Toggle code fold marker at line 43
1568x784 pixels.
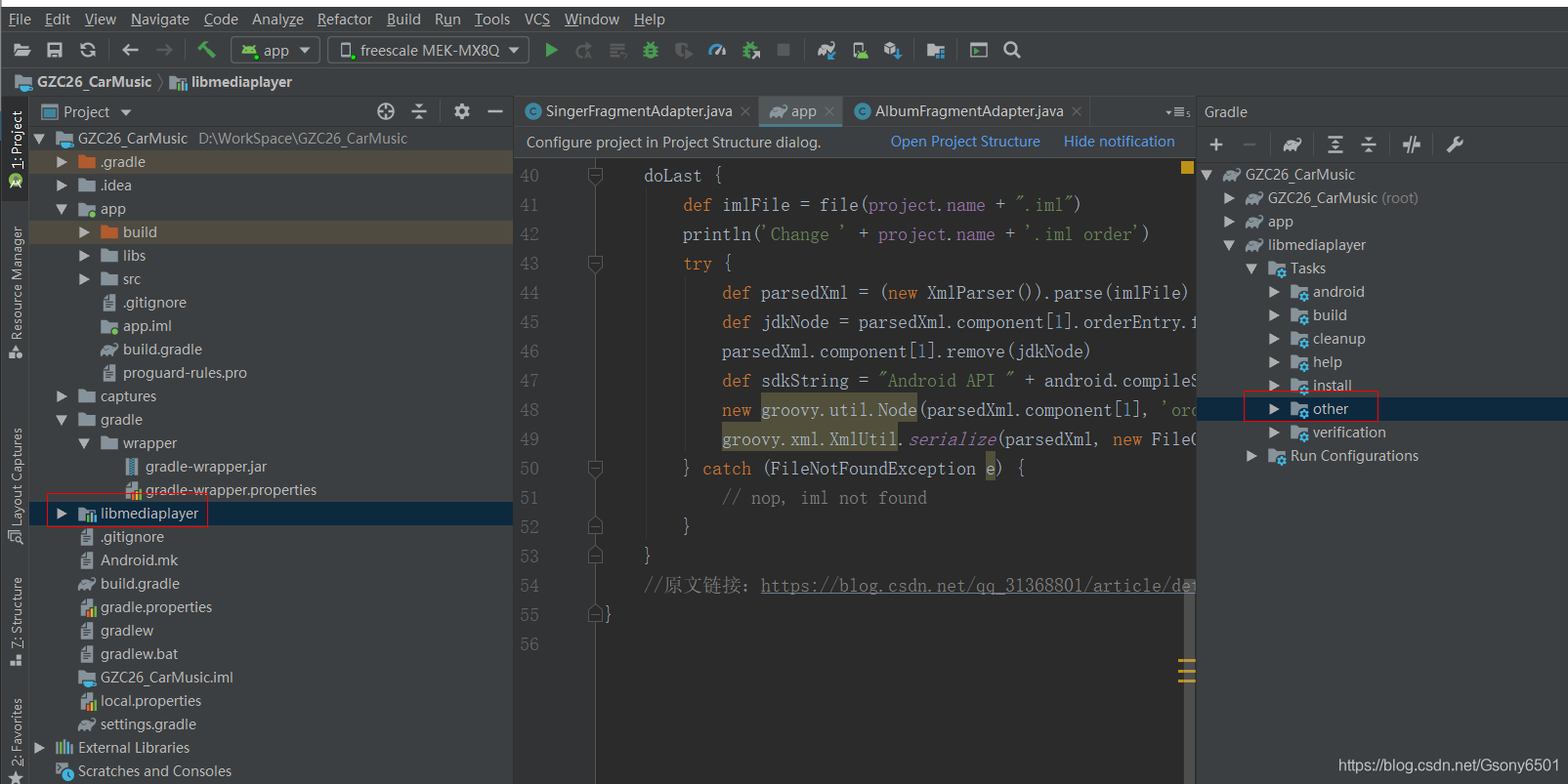[595, 264]
